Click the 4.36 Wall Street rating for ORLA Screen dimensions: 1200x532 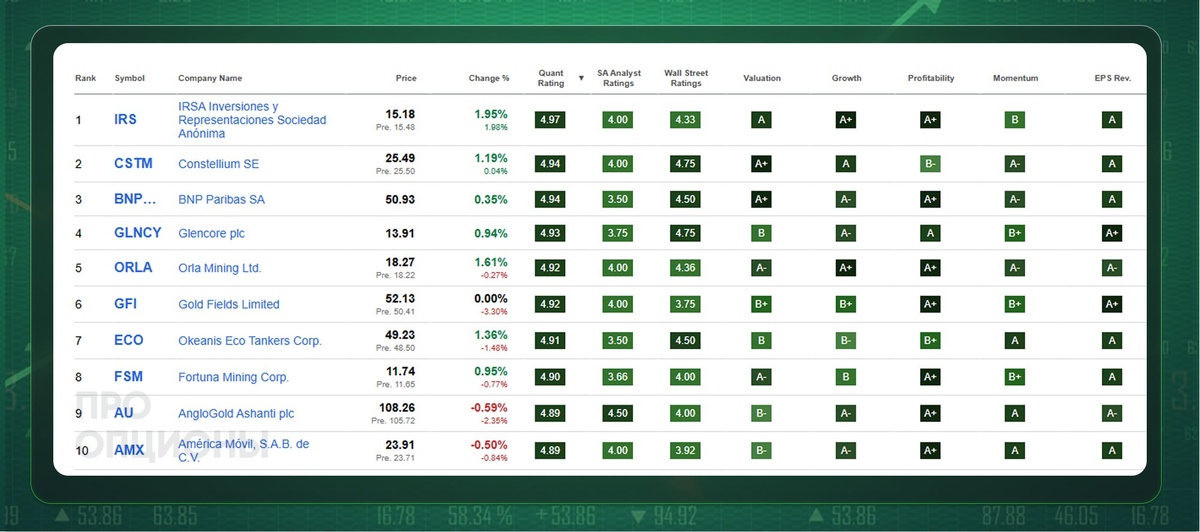click(x=686, y=268)
